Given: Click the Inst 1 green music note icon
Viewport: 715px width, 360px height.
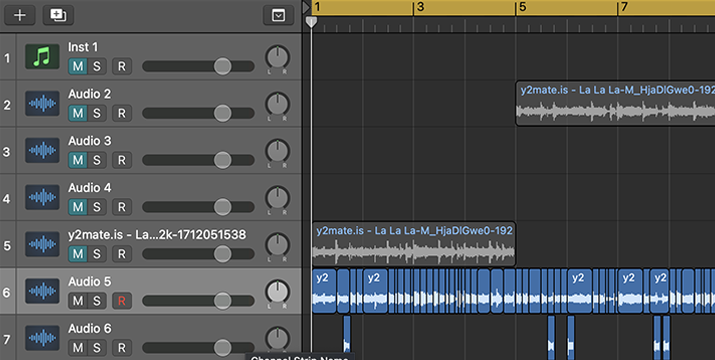Looking at the screenshot, I should [x=42, y=57].
